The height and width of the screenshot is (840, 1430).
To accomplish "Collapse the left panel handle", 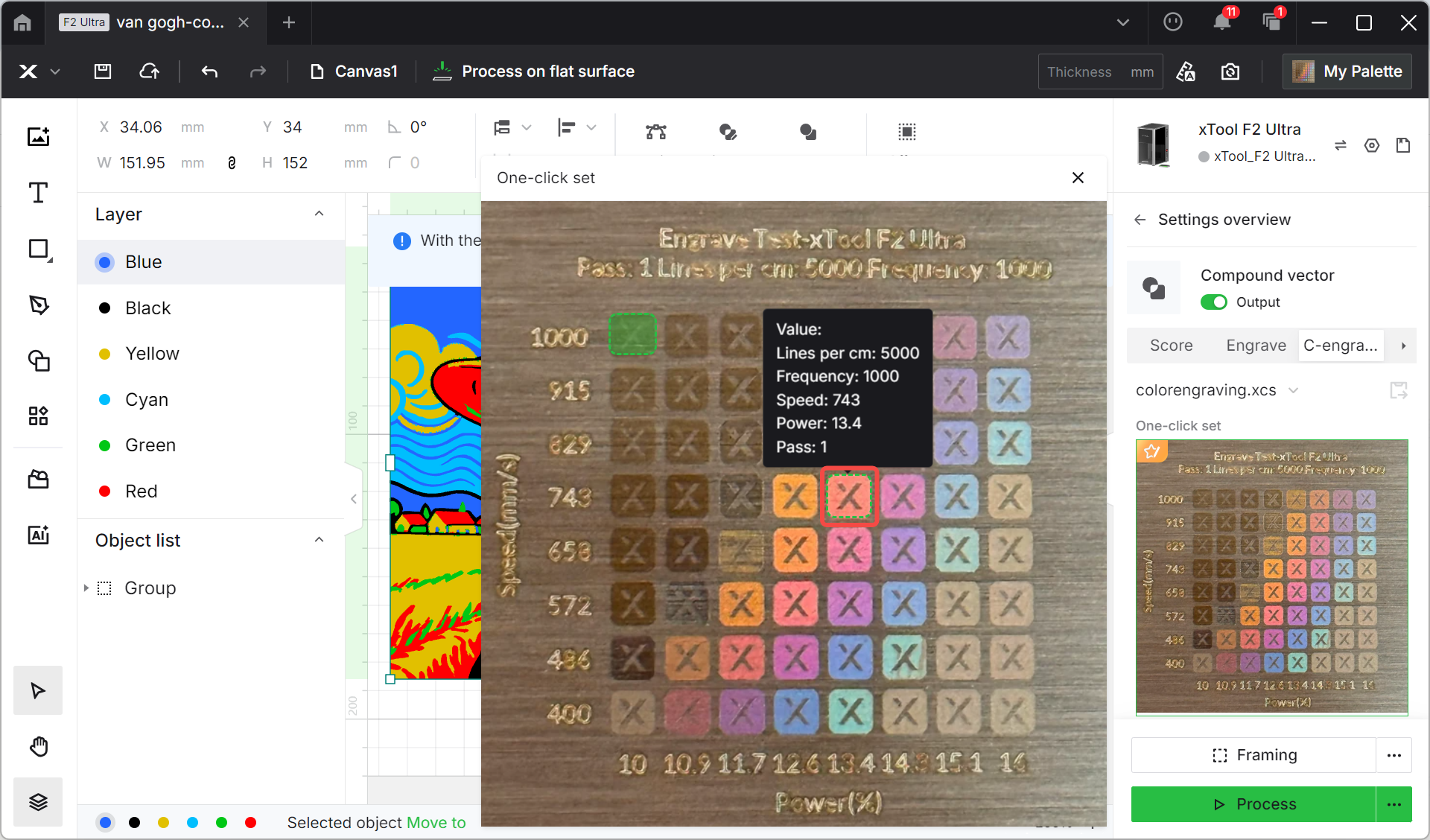I will point(354,499).
